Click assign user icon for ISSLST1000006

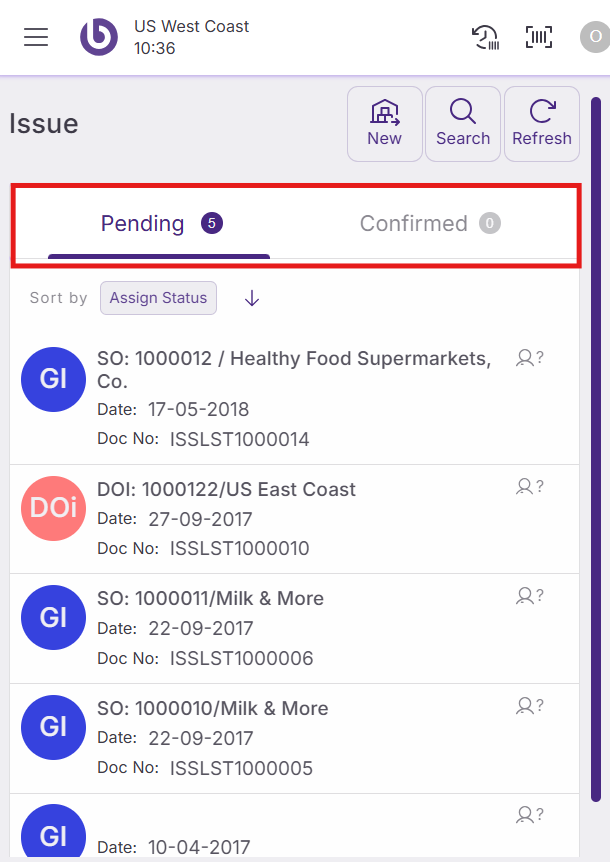(529, 596)
